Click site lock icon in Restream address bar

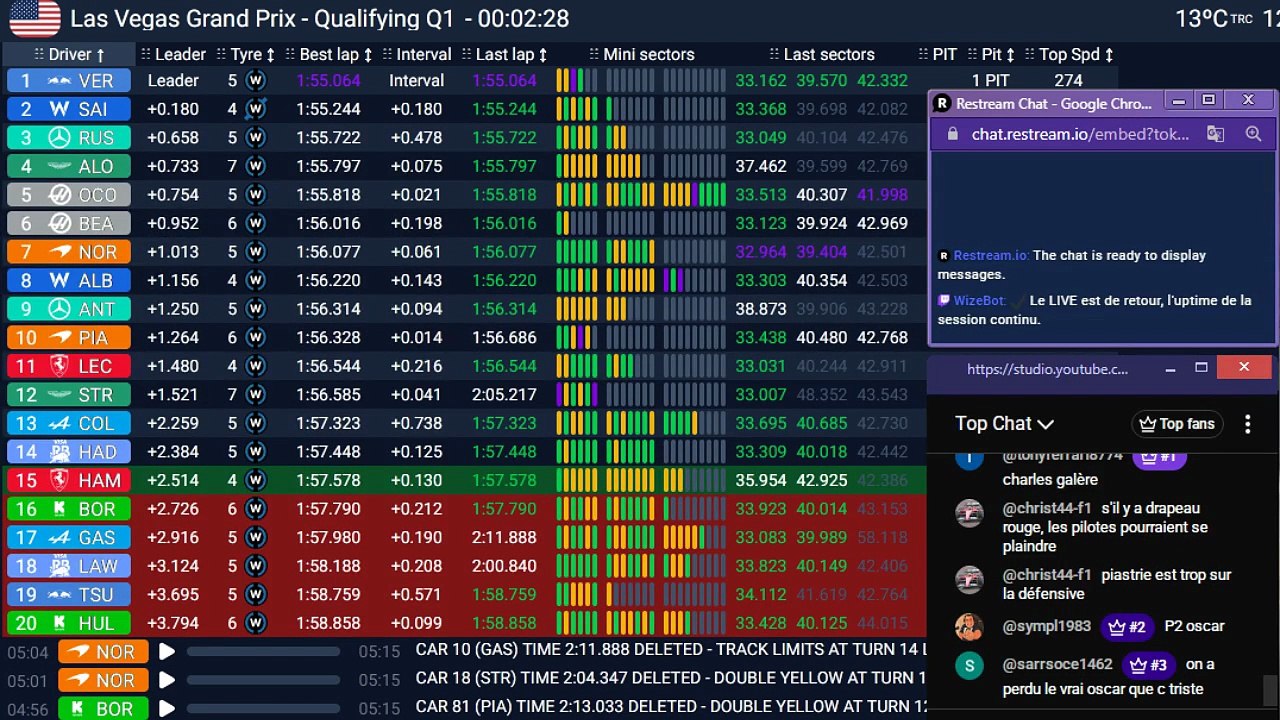(x=951, y=134)
